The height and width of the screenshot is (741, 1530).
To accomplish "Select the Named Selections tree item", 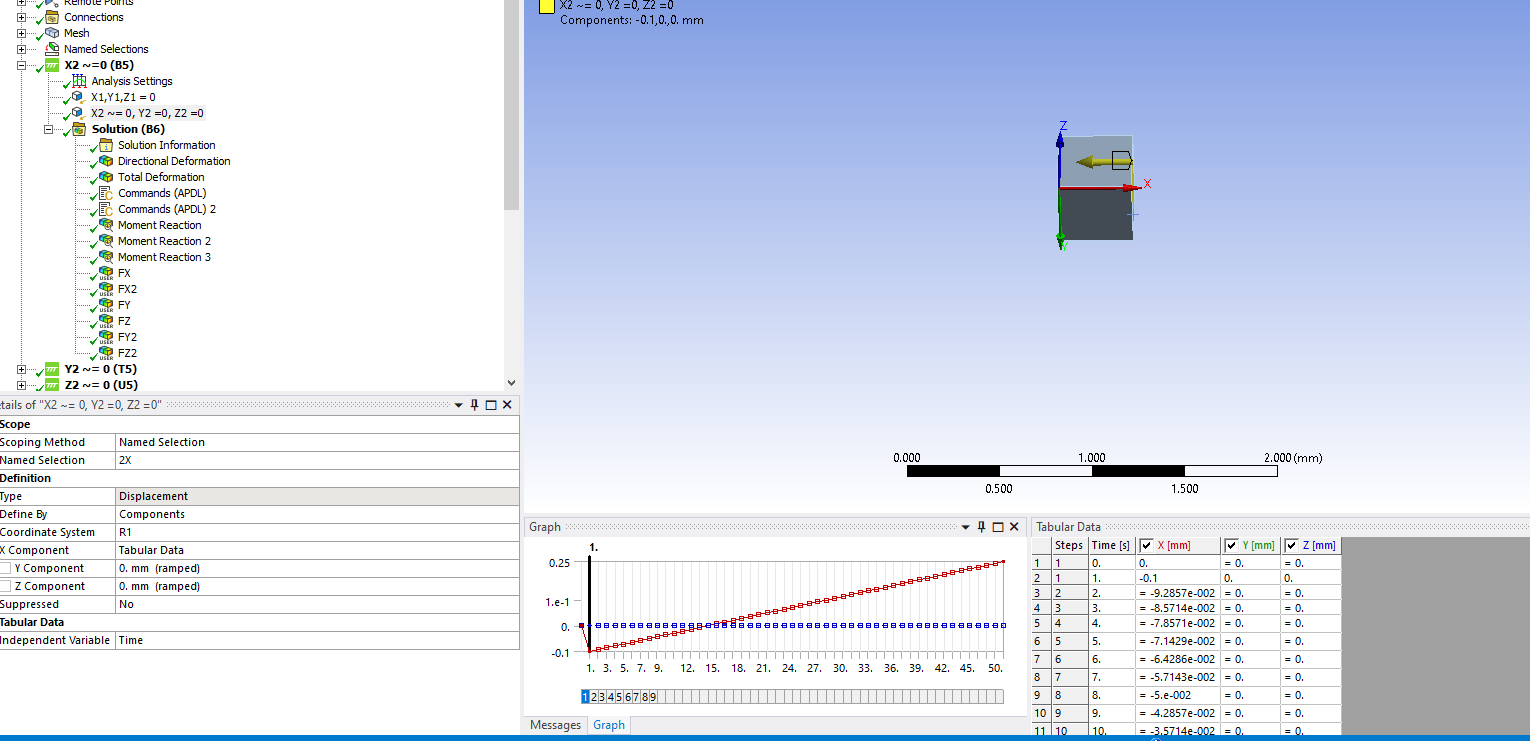I will (105, 49).
